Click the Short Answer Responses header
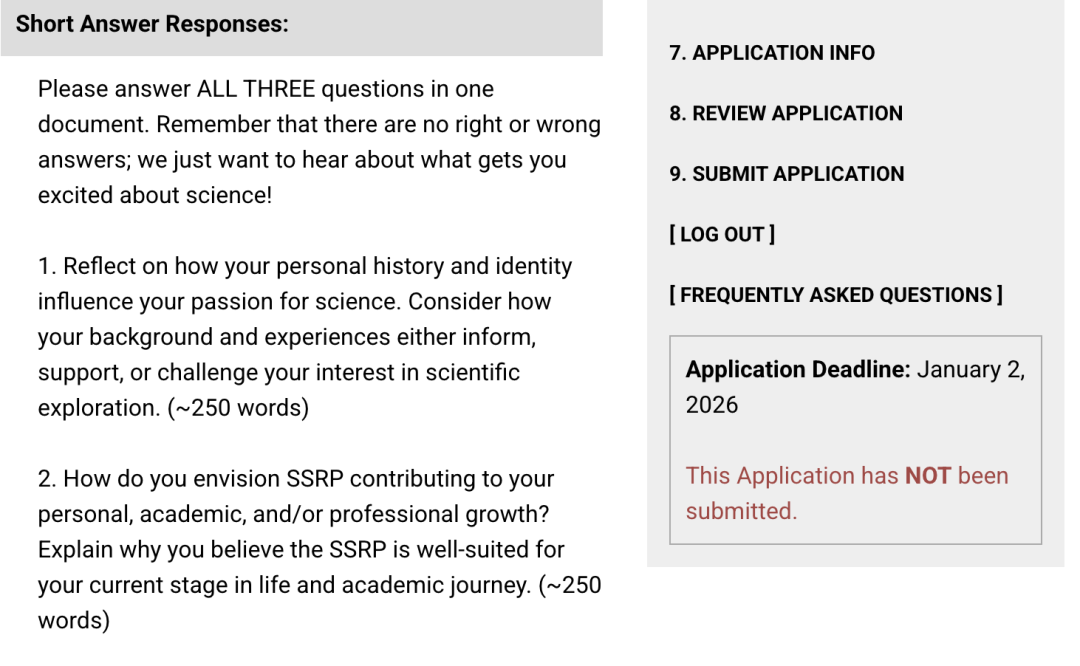The image size is (1080, 666). coord(152,24)
